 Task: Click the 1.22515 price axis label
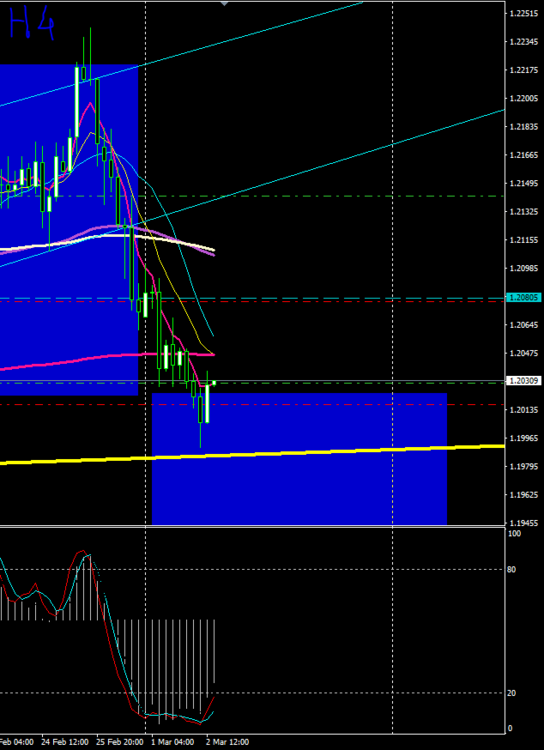[524, 14]
